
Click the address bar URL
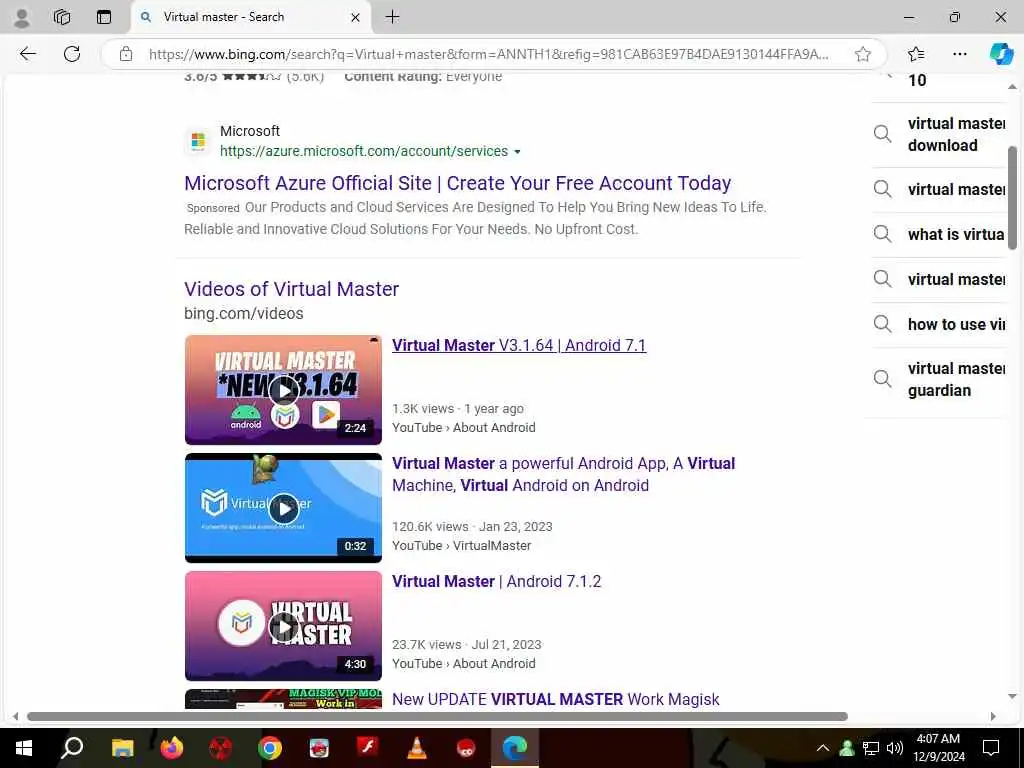(x=488, y=54)
